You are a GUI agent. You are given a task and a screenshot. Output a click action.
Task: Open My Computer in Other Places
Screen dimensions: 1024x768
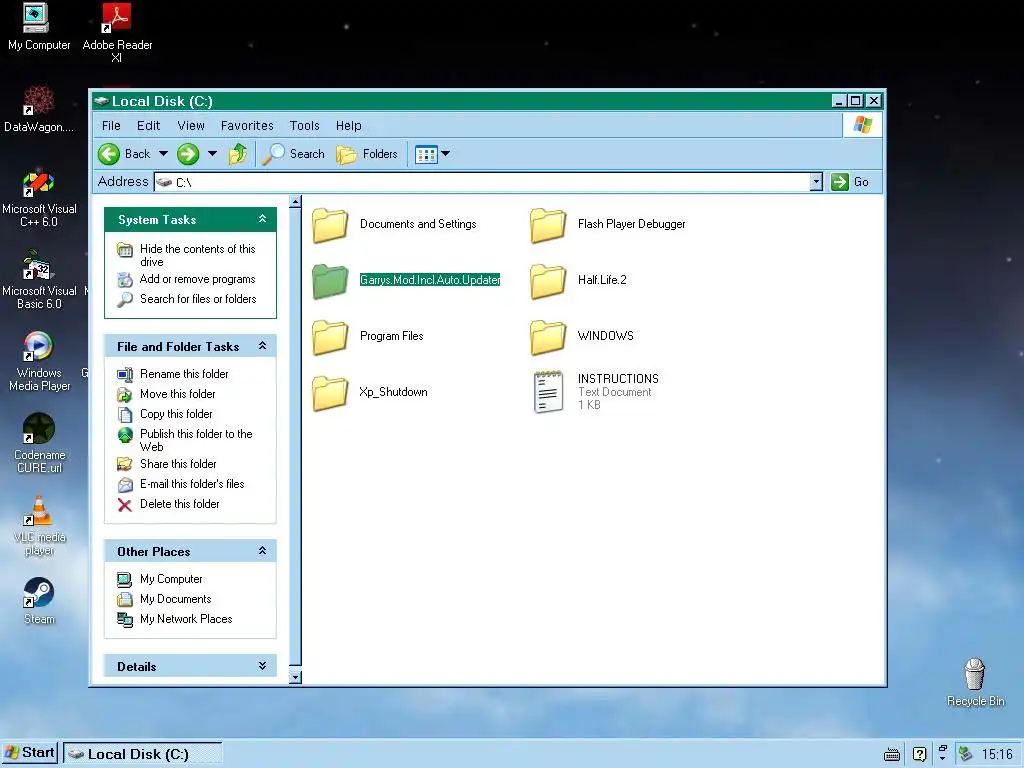(171, 579)
